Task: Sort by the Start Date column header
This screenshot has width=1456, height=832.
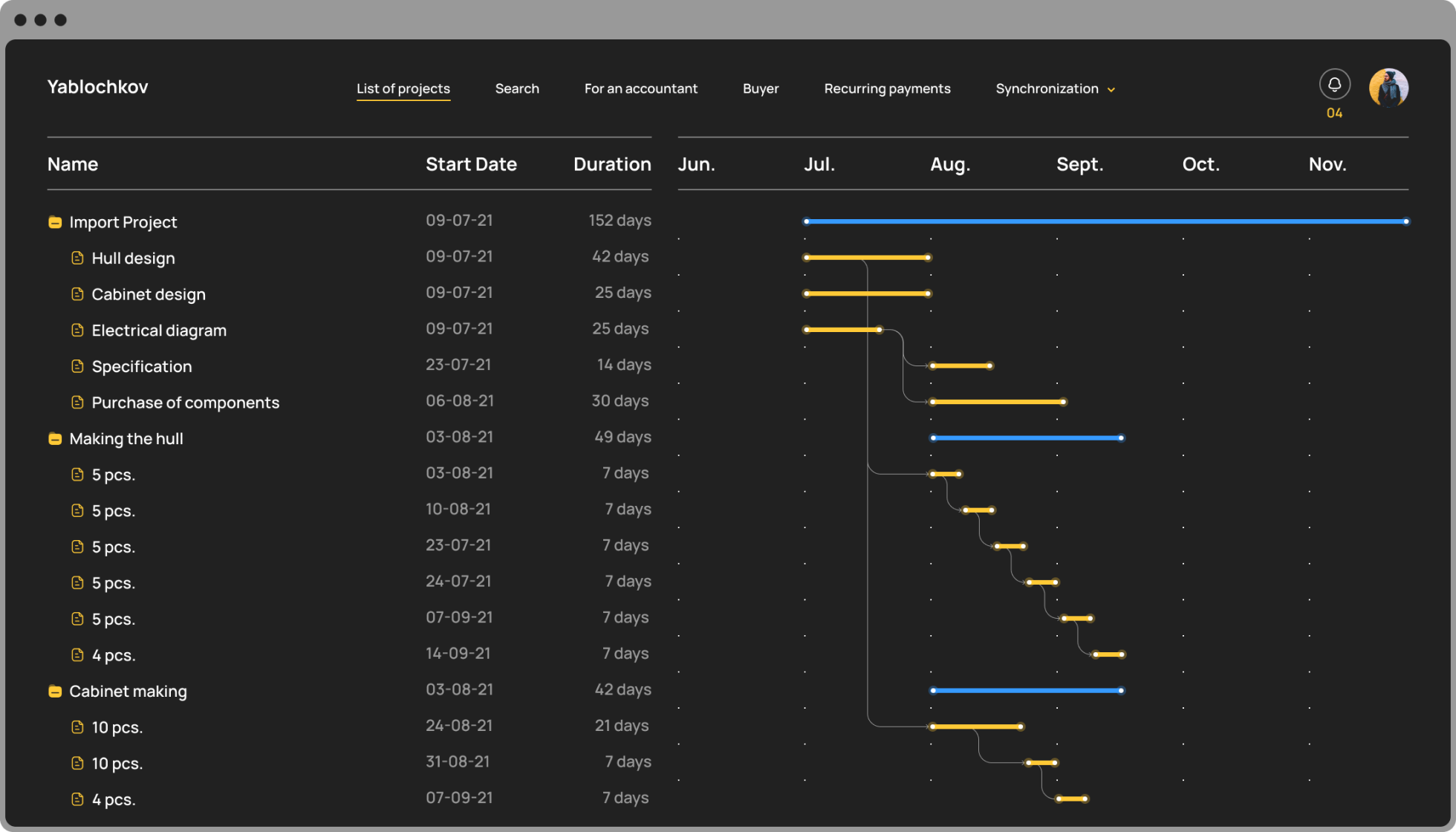Action: click(471, 164)
